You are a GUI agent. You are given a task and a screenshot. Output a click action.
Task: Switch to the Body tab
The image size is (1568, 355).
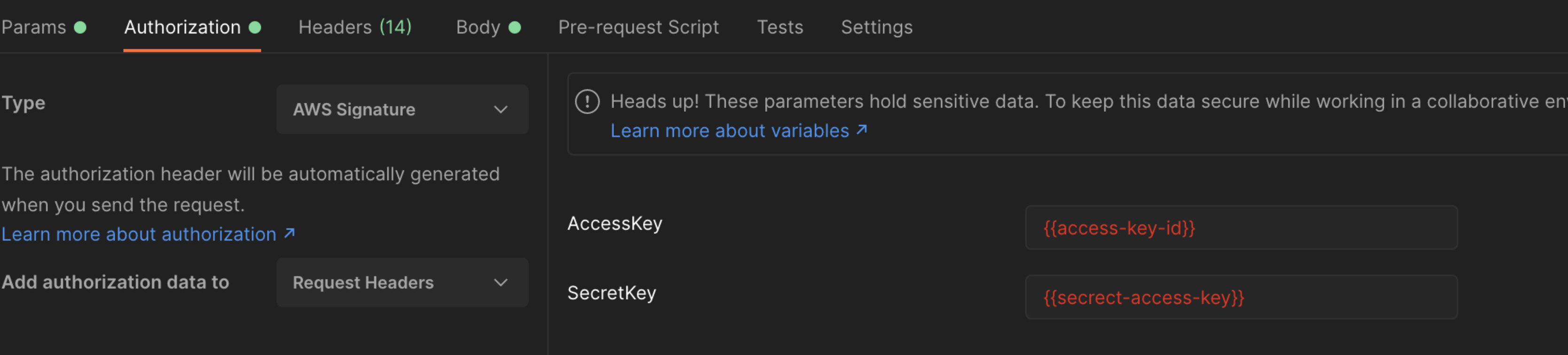[x=478, y=27]
